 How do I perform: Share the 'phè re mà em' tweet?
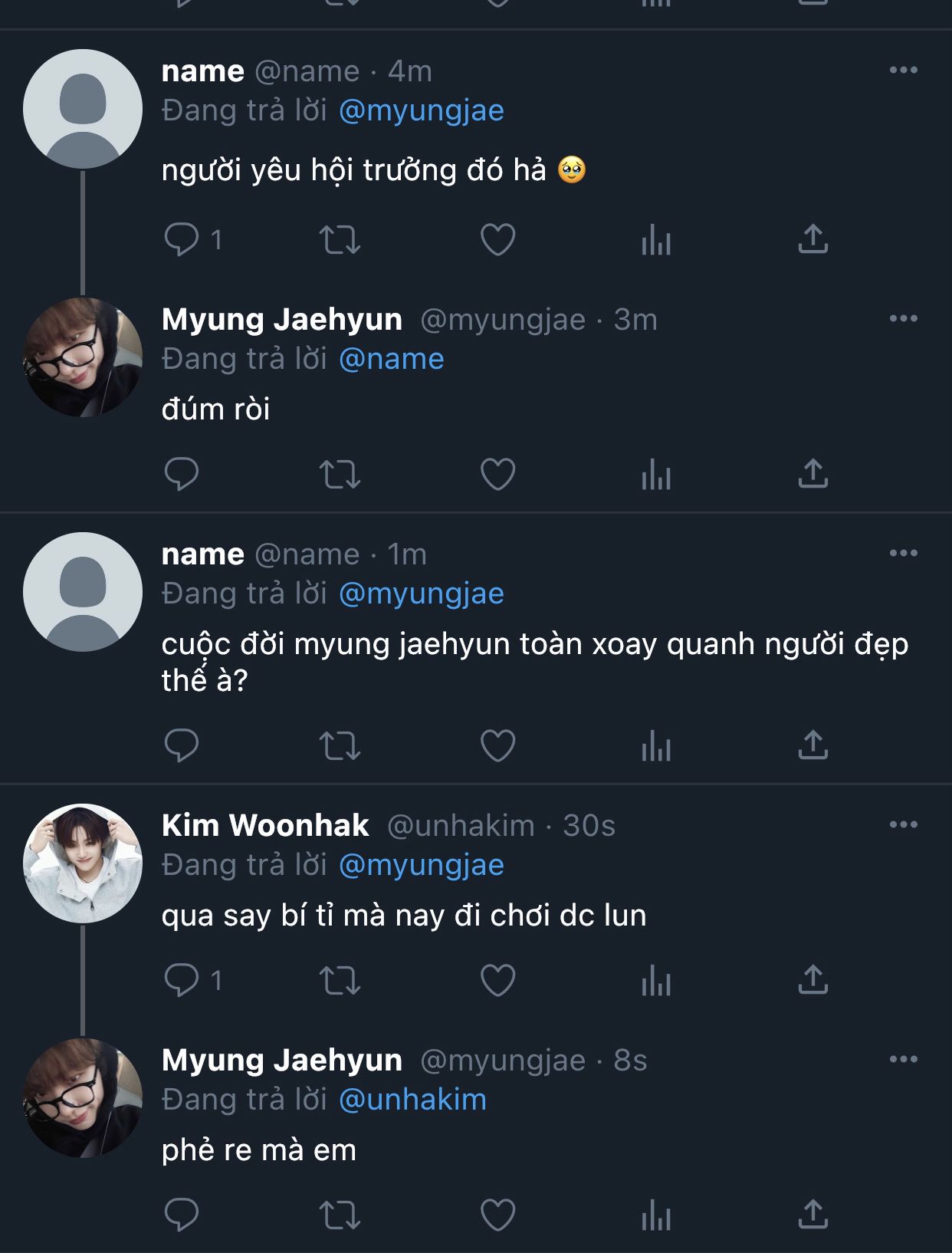812,1215
